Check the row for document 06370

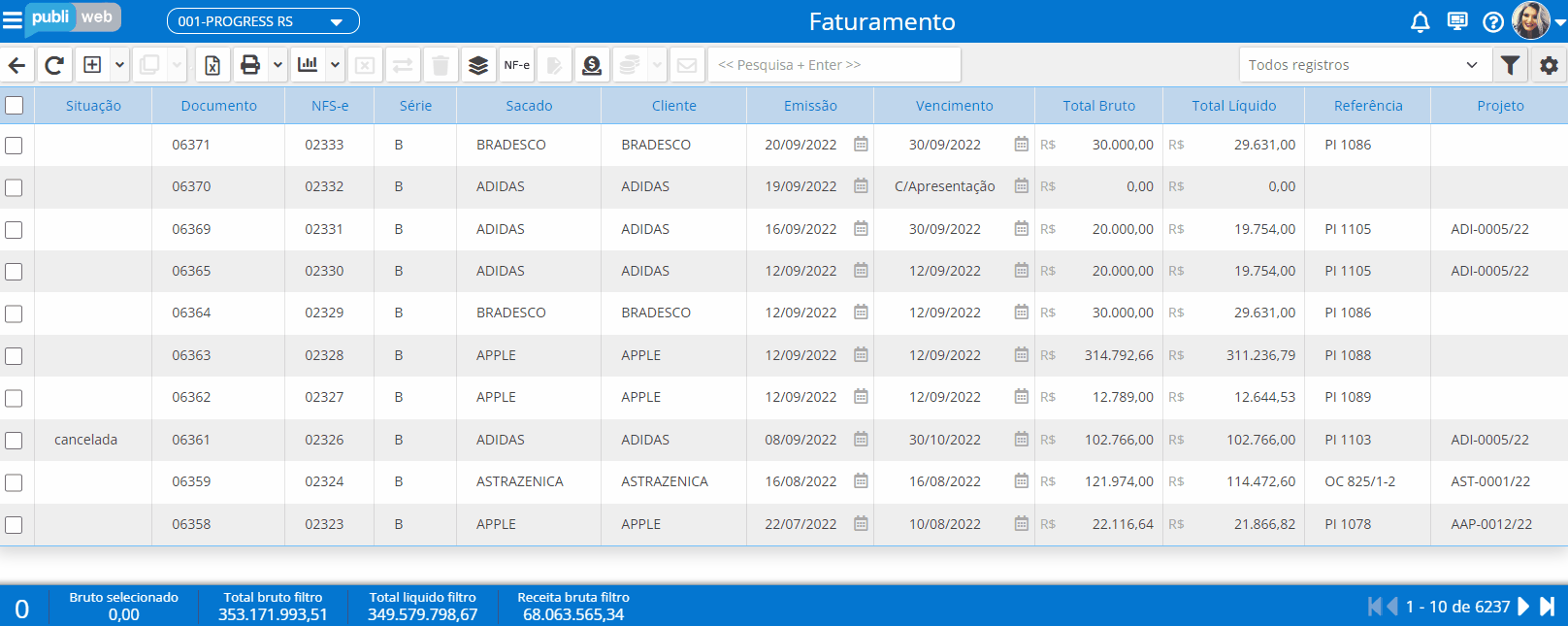(14, 187)
